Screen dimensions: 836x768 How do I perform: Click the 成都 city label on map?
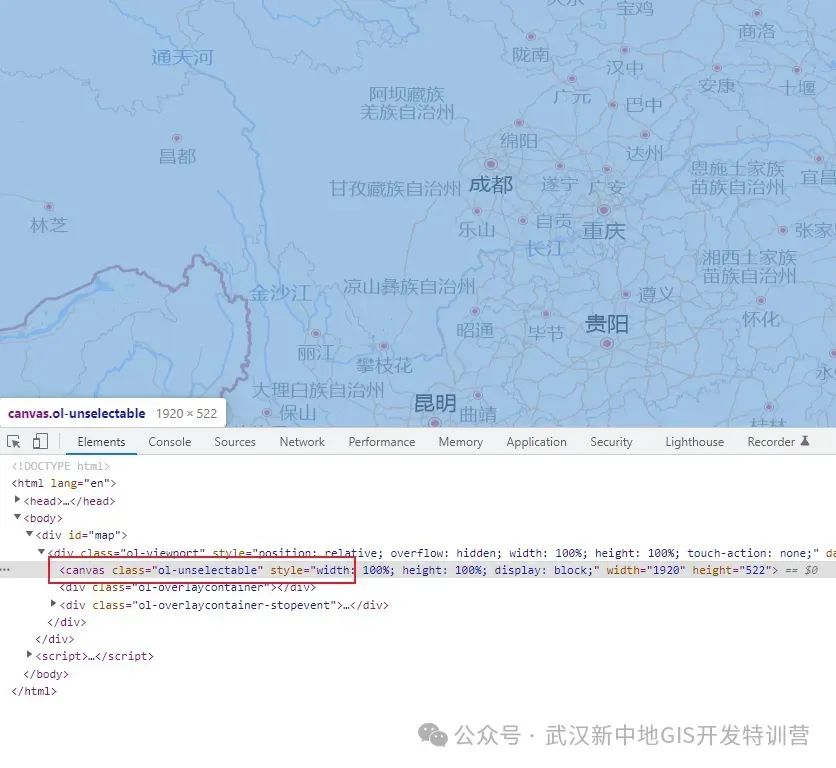click(x=491, y=185)
